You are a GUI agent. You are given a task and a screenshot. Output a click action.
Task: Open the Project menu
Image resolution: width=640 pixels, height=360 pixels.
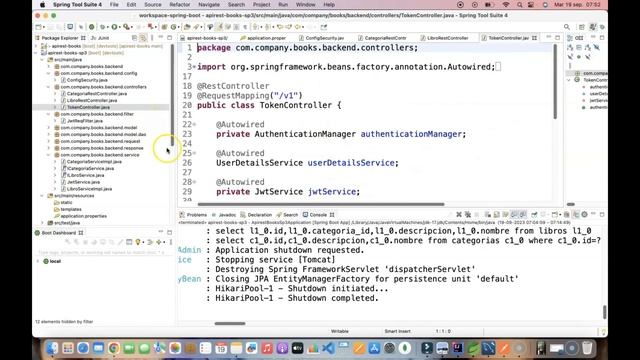click(x=261, y=4)
